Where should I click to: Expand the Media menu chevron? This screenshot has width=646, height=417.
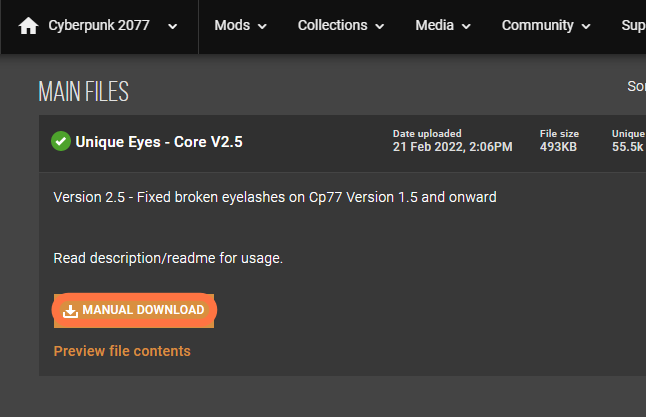tap(466, 26)
